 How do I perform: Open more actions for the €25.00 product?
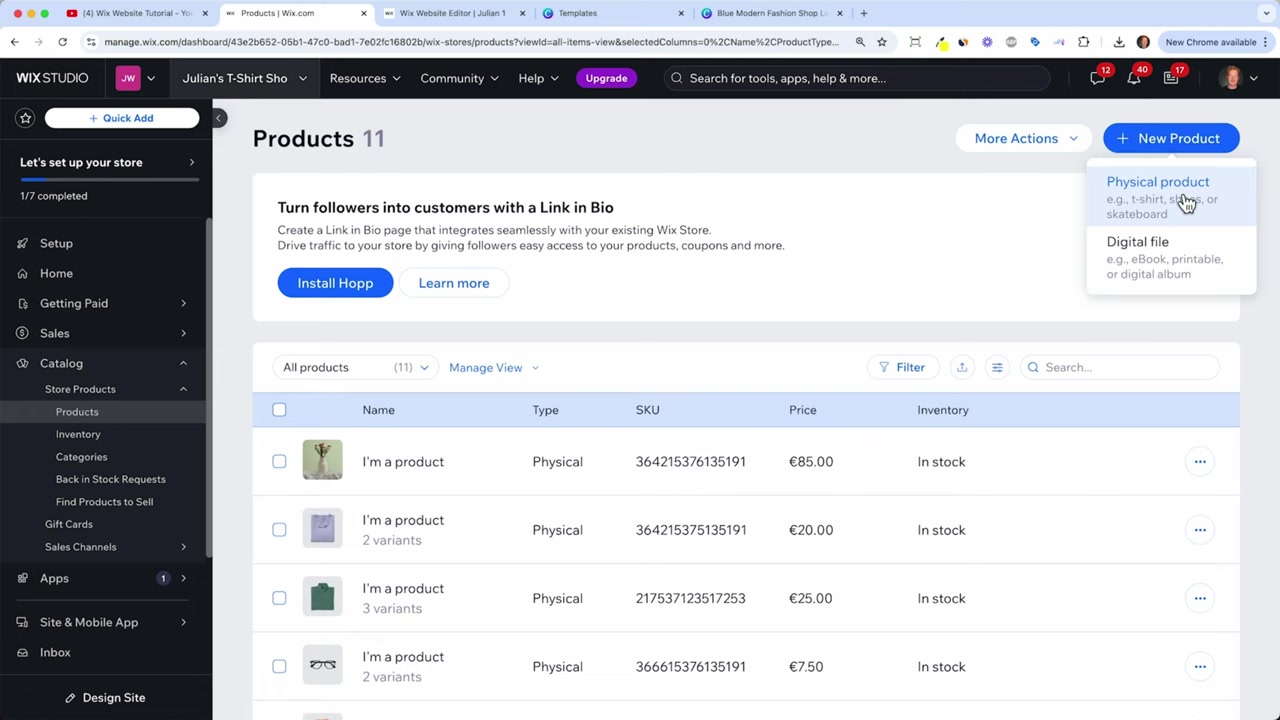(x=1200, y=598)
